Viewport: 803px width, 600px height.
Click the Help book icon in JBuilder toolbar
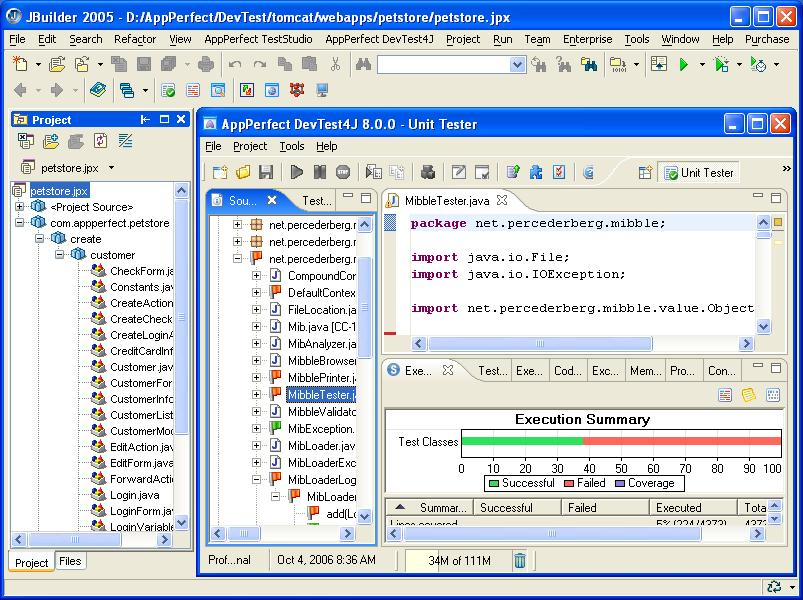(x=98, y=90)
